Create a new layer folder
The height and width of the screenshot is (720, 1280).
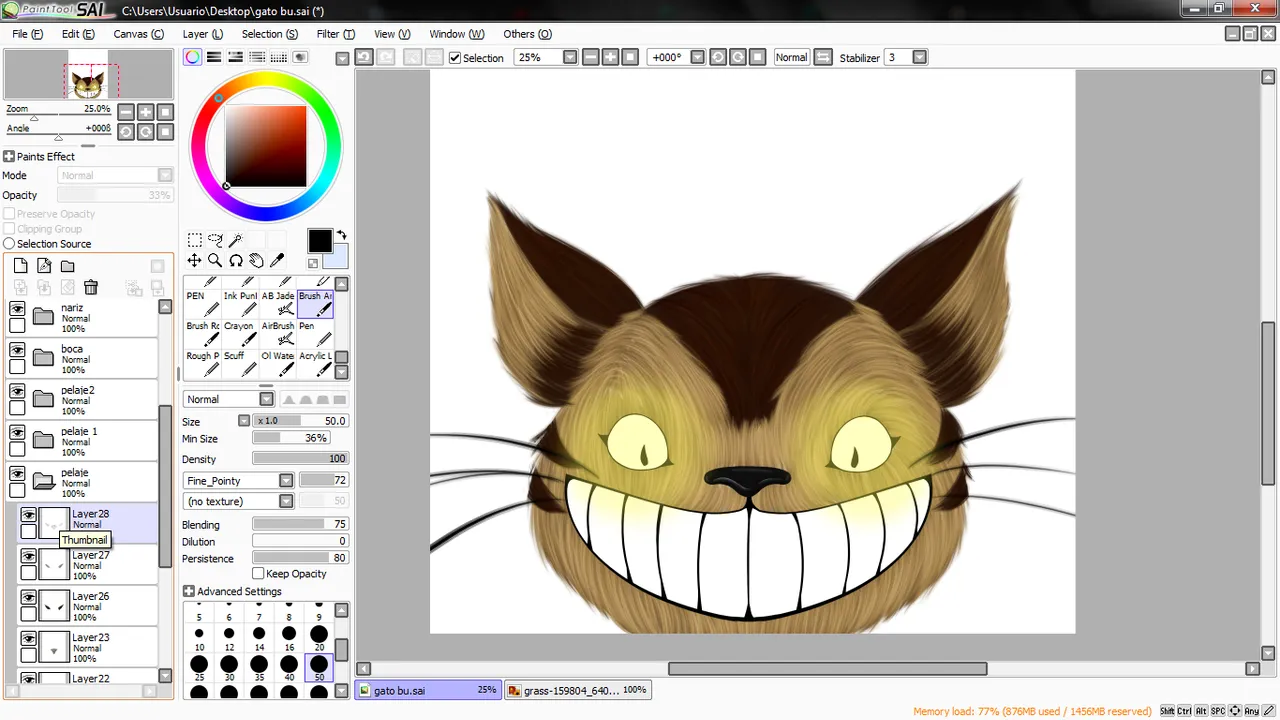tap(67, 266)
